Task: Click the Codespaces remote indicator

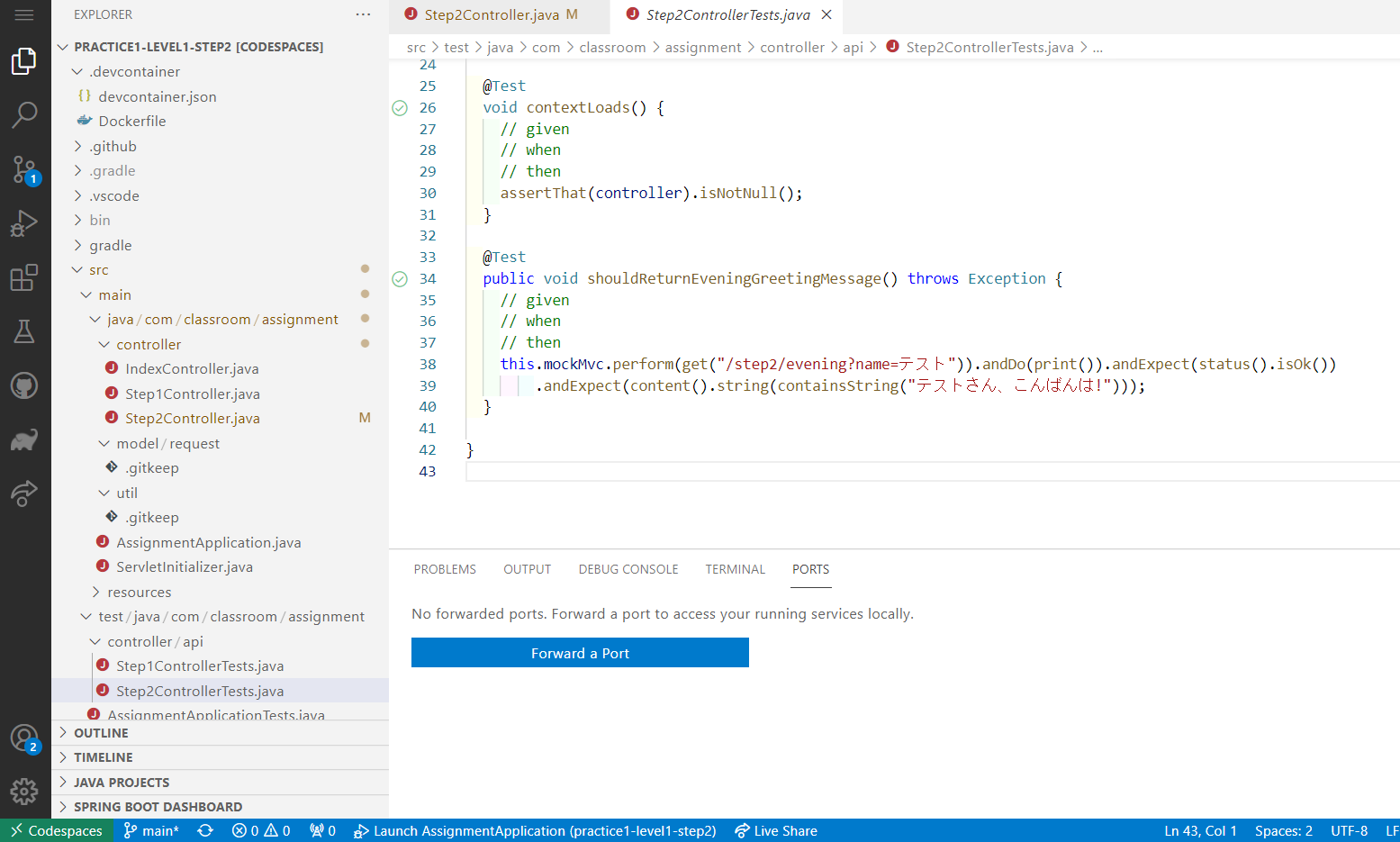Action: coord(56,830)
